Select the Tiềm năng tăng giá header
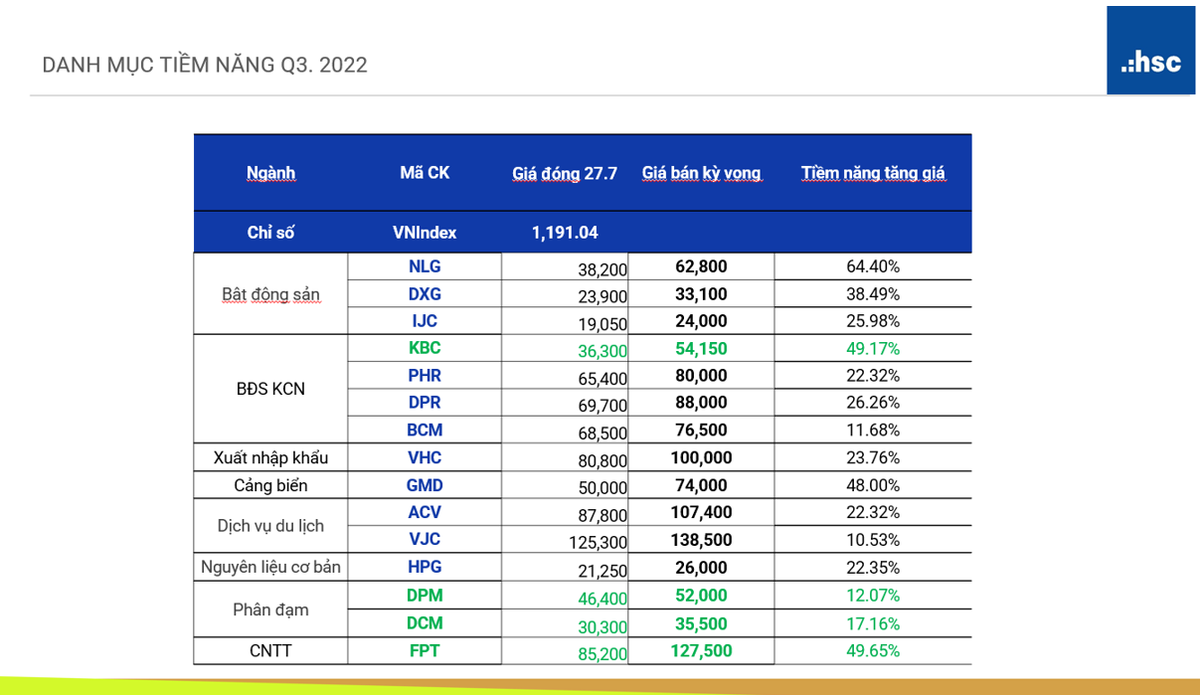Screen dimensions: 1200x695 pos(872,173)
